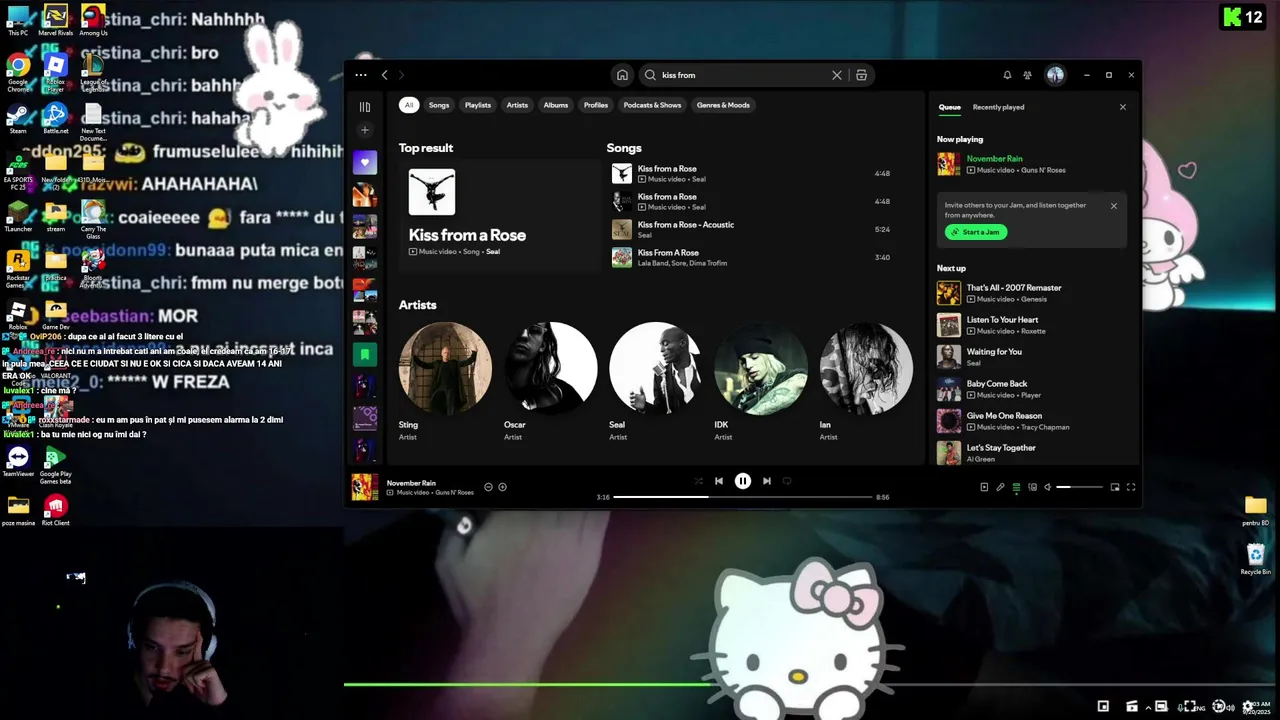Enter full screen player view
This screenshot has width=1280, height=720.
coord(1131,487)
